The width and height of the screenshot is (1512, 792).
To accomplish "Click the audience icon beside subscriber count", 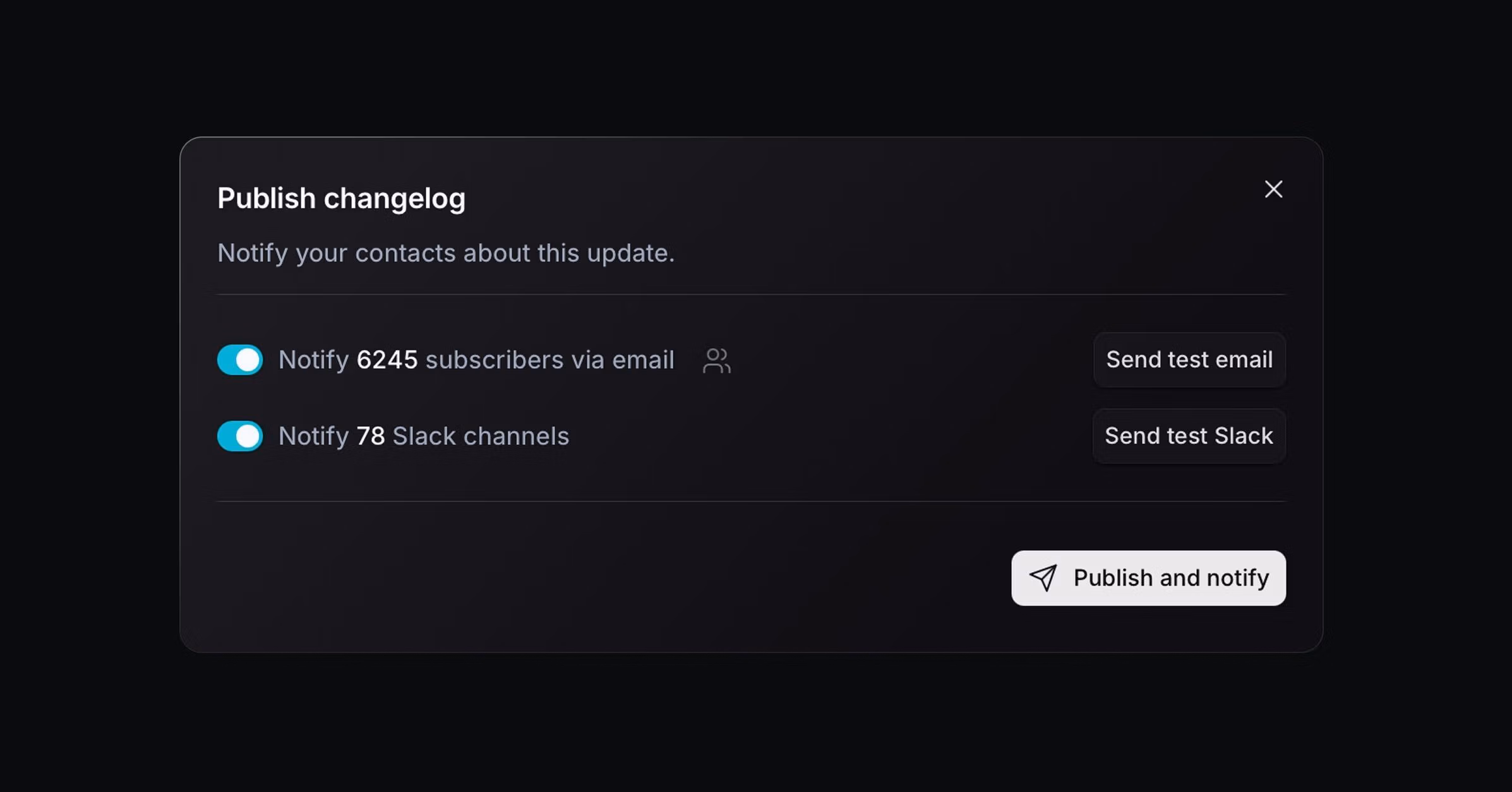I will tap(717, 359).
